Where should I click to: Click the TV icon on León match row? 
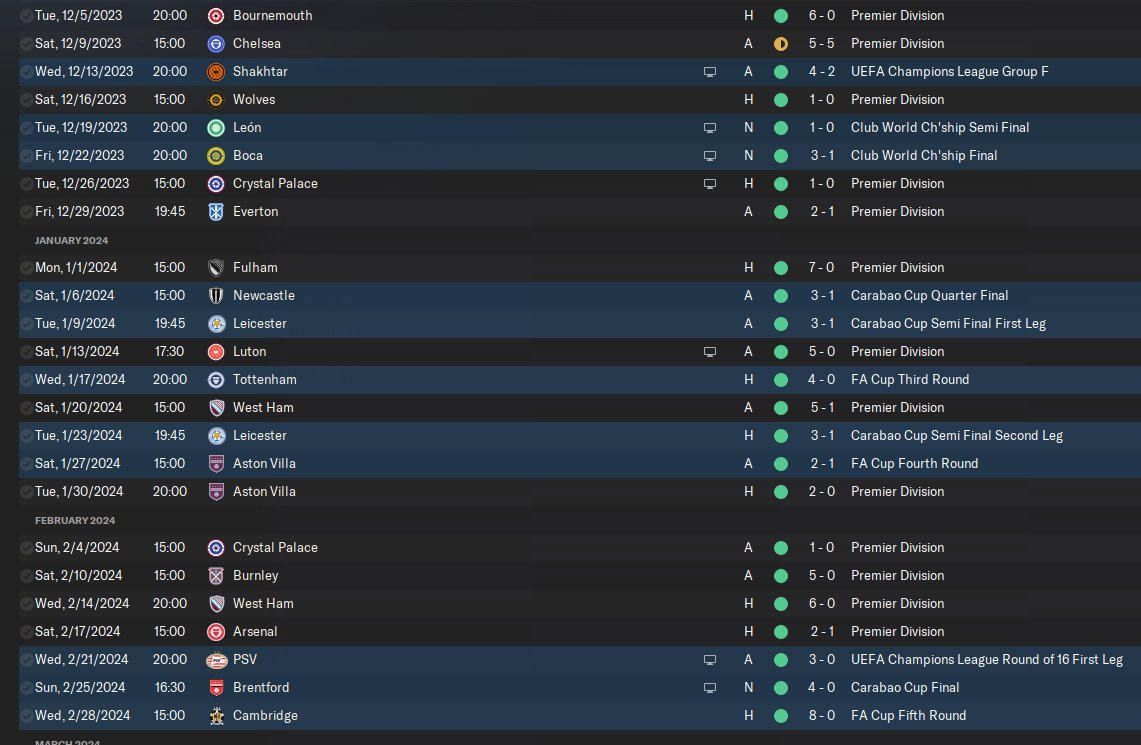pos(709,128)
